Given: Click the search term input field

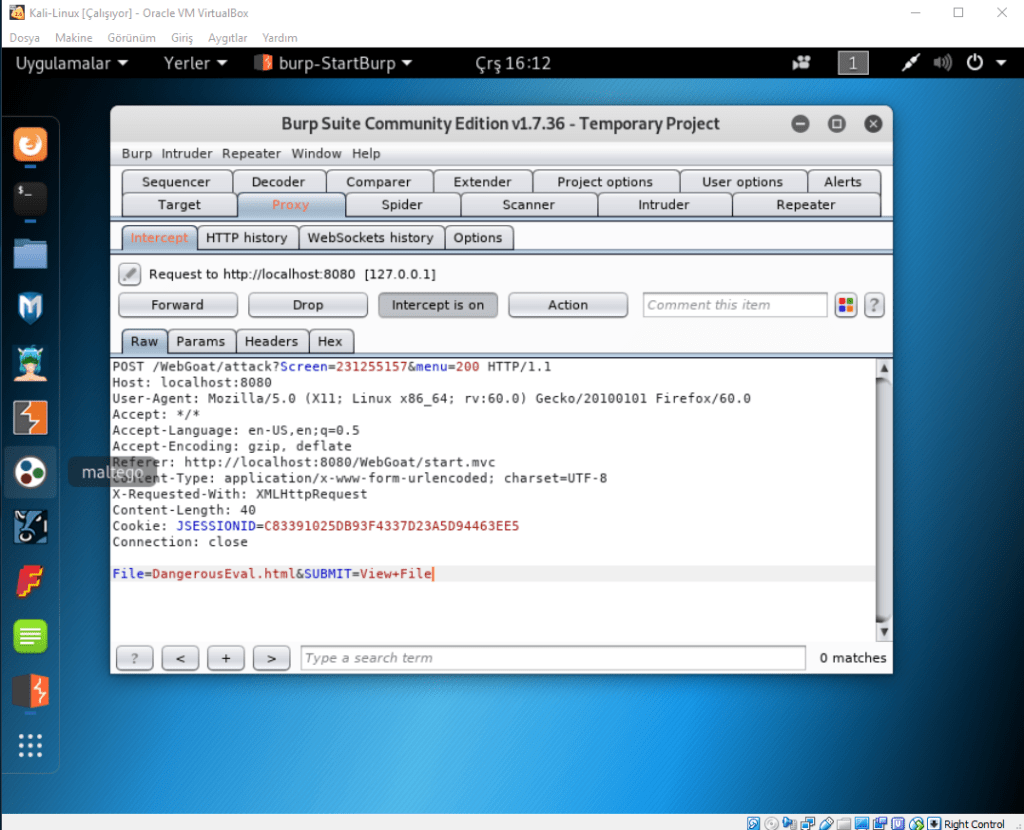Looking at the screenshot, I should tap(552, 658).
